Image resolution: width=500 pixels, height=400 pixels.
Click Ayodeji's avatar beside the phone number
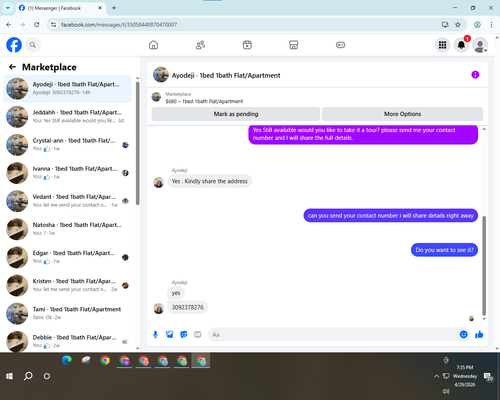tap(158, 308)
